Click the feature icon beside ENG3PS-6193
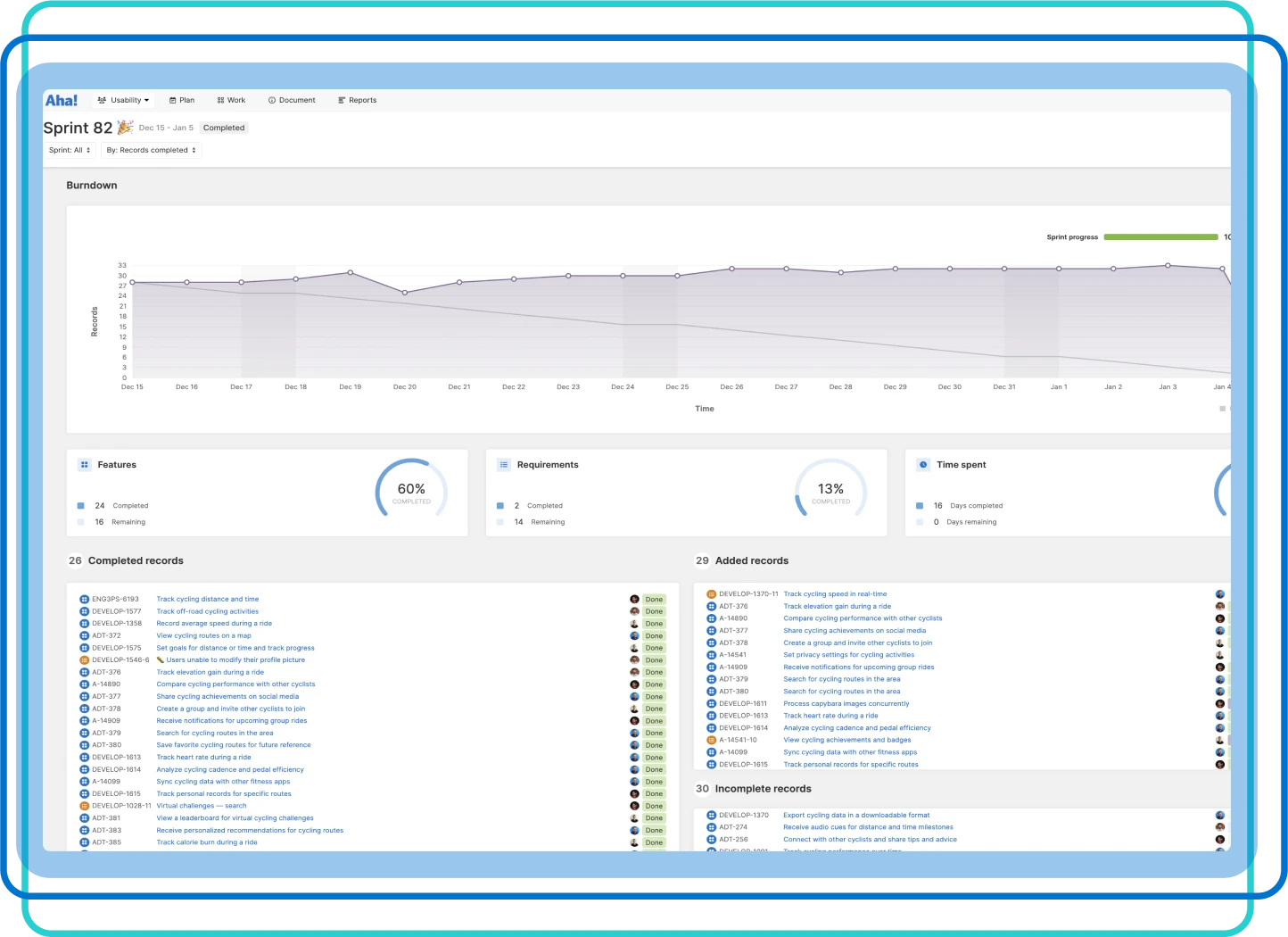Image resolution: width=1288 pixels, height=937 pixels. [85, 600]
